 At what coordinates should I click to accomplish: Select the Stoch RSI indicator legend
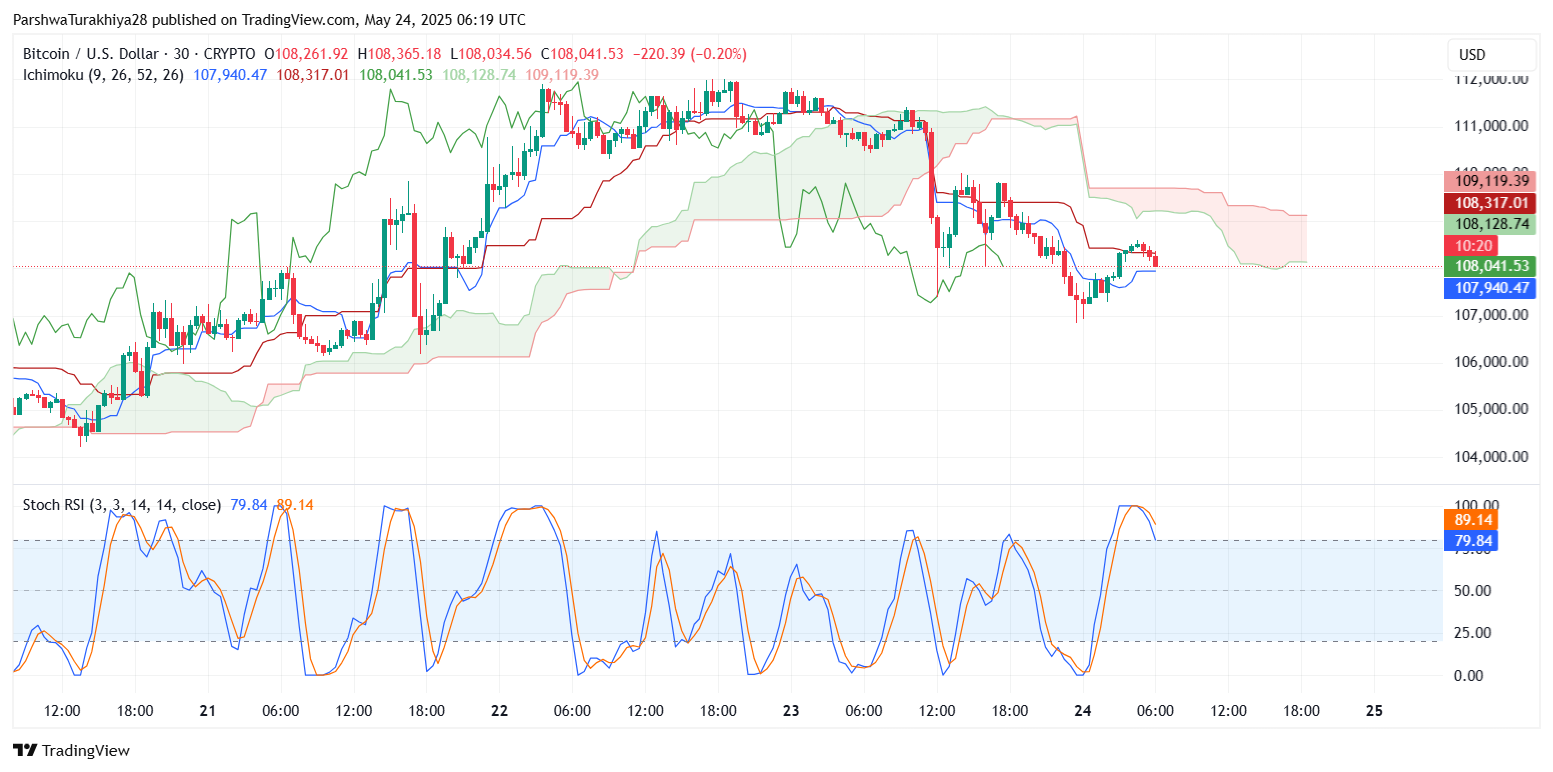(x=122, y=505)
